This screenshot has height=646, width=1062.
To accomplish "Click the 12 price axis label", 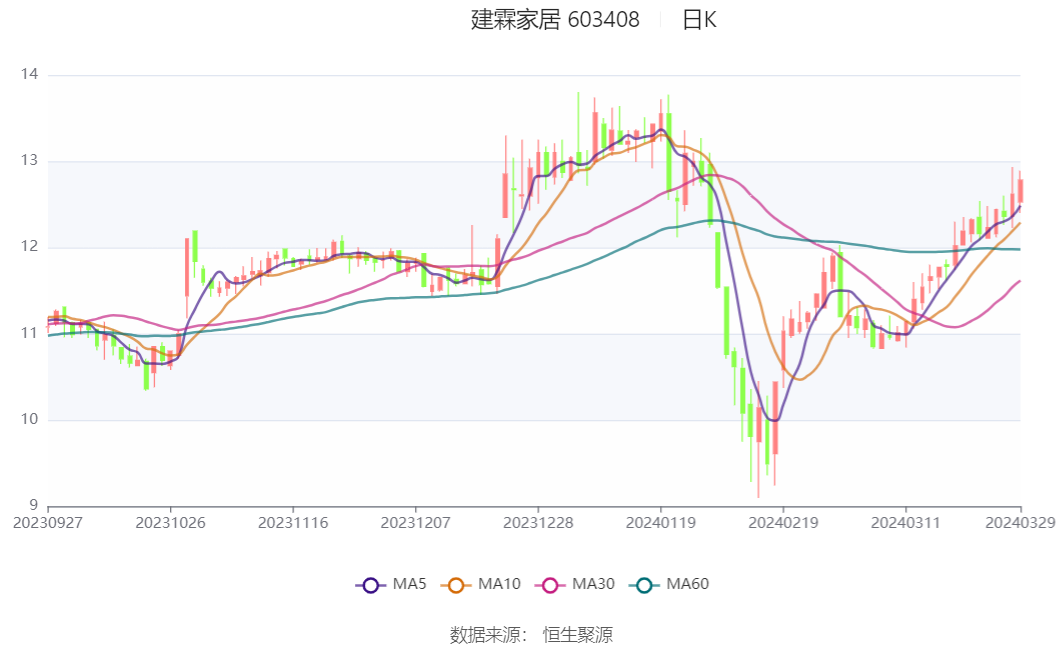I will (29, 246).
